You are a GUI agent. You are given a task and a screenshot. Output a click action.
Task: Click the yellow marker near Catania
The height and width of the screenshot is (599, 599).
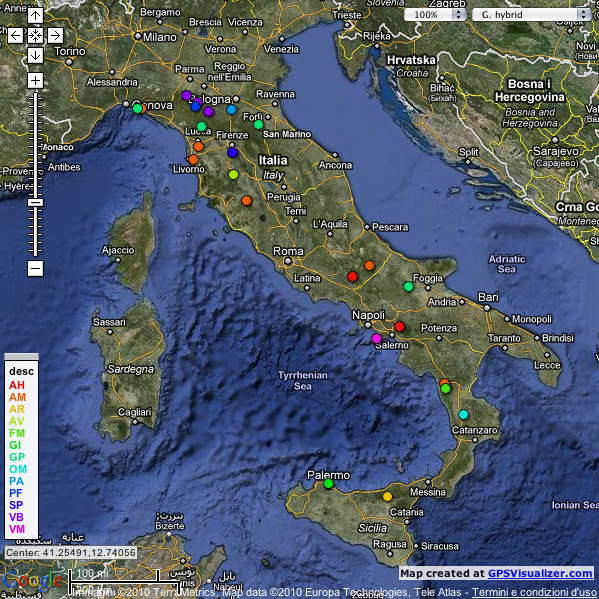coord(387,497)
